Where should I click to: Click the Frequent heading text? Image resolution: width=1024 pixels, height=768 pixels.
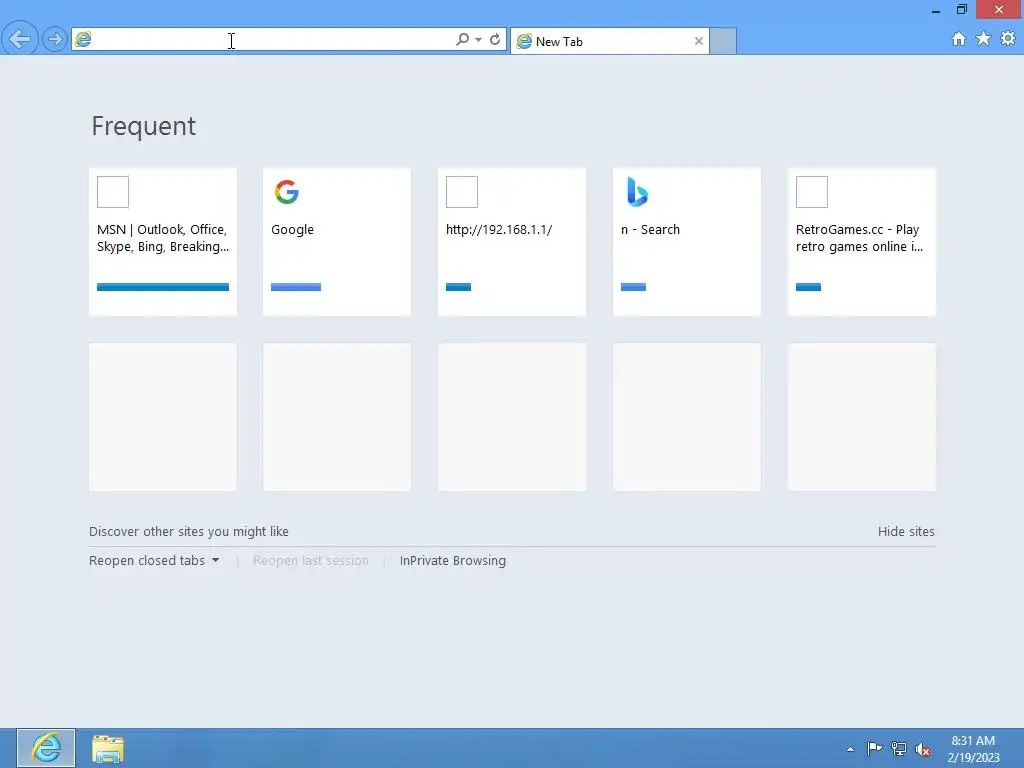coord(144,126)
